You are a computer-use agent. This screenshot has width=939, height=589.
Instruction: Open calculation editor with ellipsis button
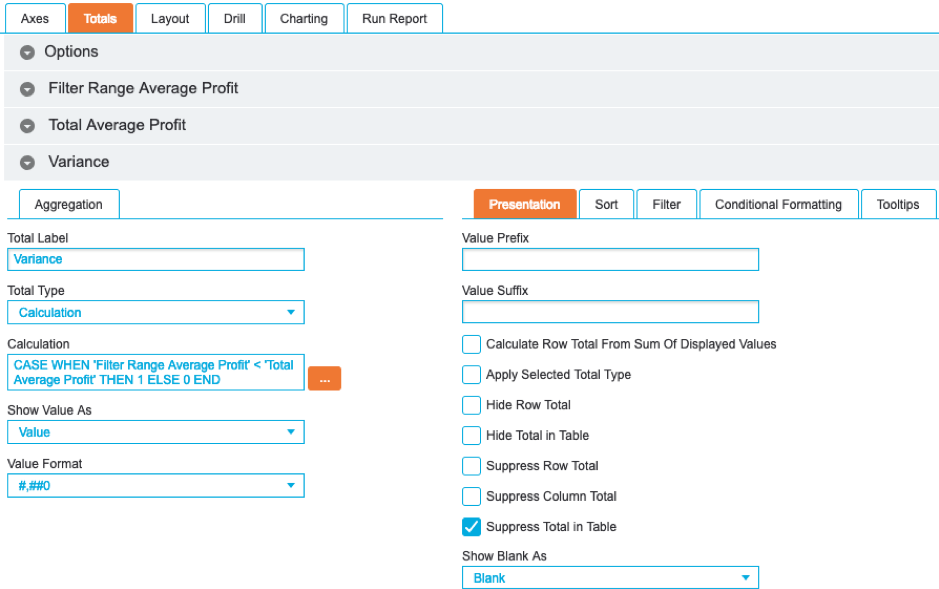(324, 379)
